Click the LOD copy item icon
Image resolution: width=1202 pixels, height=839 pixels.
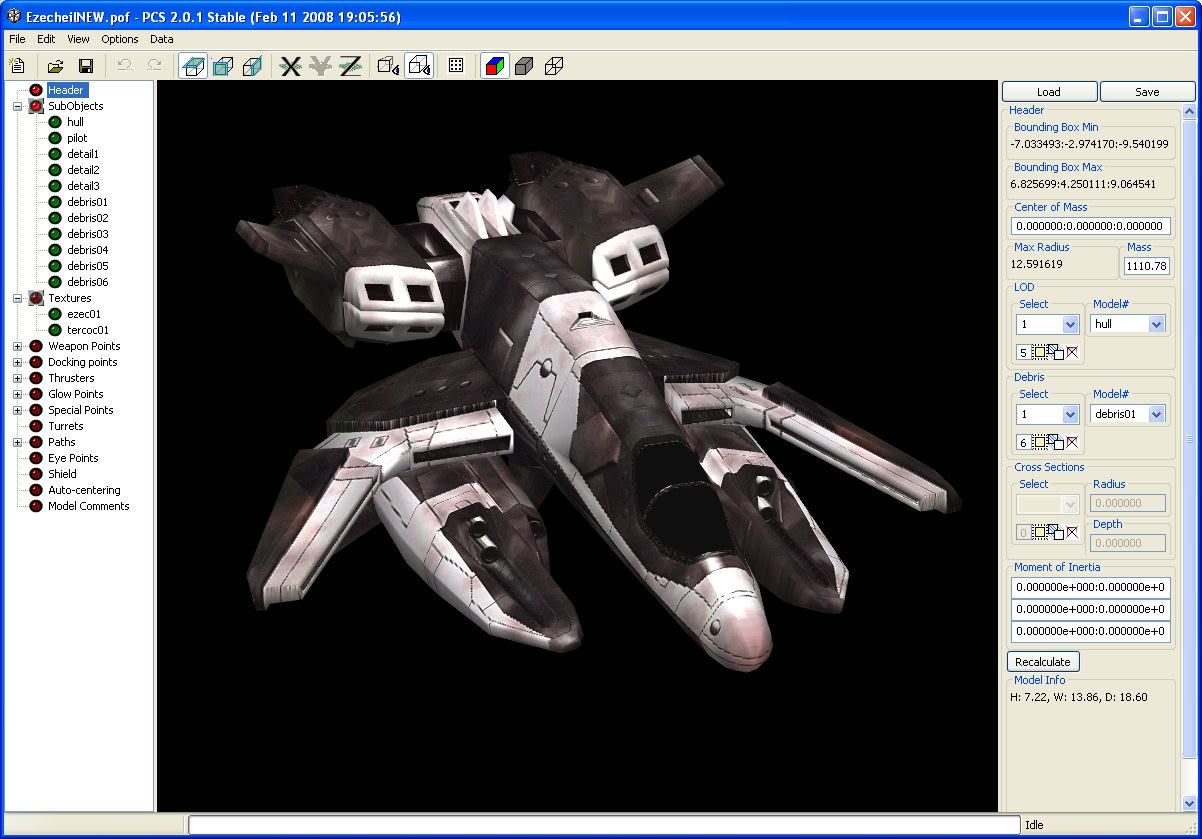click(x=1055, y=352)
